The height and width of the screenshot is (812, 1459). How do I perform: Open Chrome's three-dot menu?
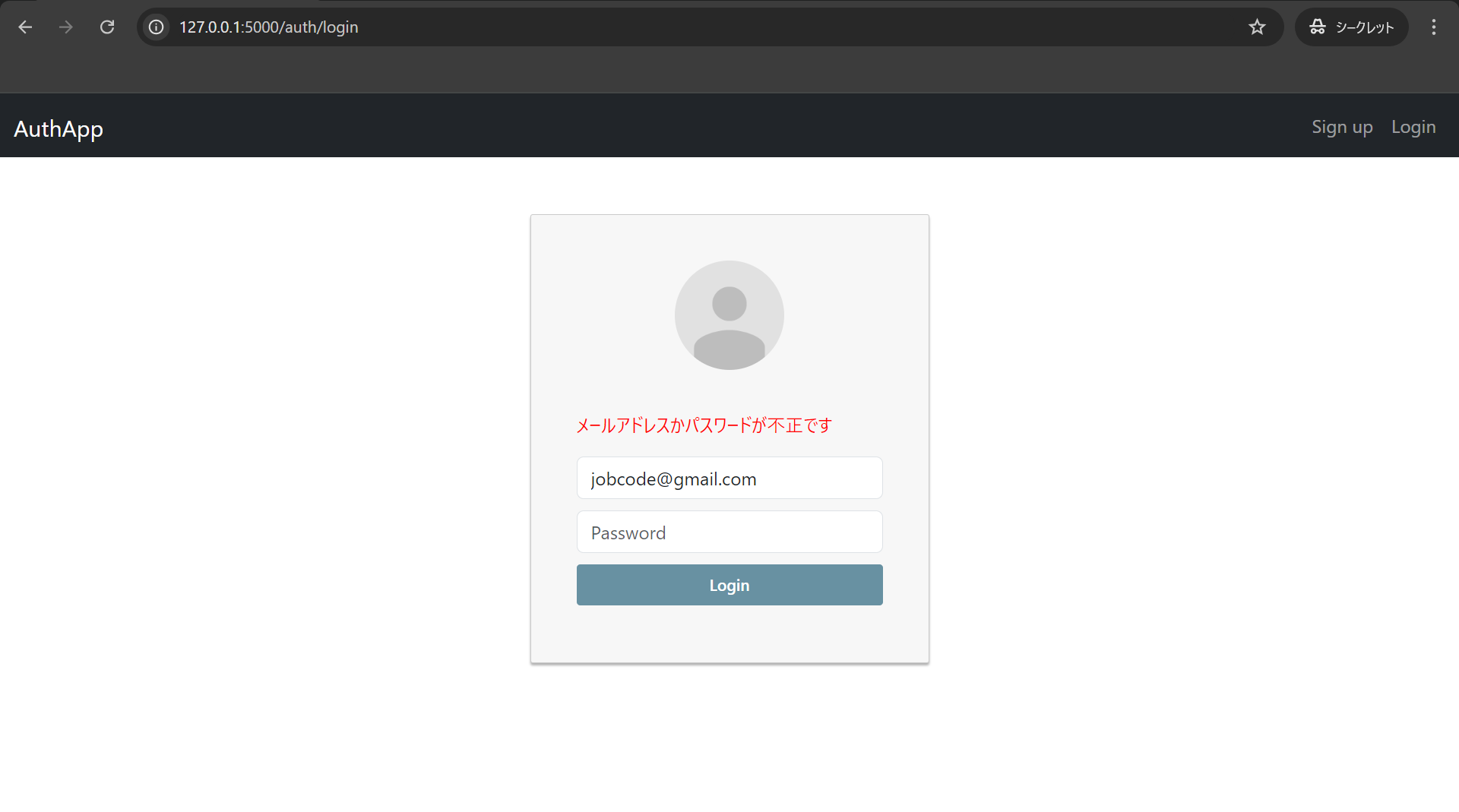click(x=1434, y=27)
